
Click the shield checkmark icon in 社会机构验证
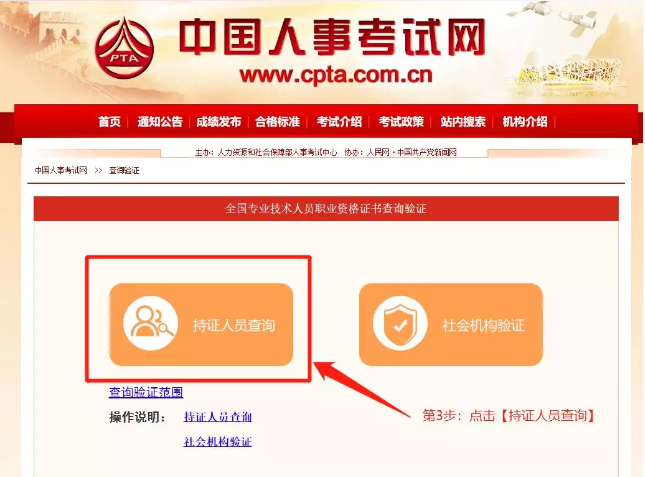point(400,323)
